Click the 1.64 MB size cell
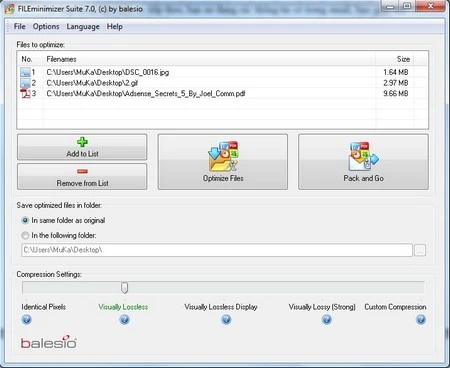 point(396,72)
